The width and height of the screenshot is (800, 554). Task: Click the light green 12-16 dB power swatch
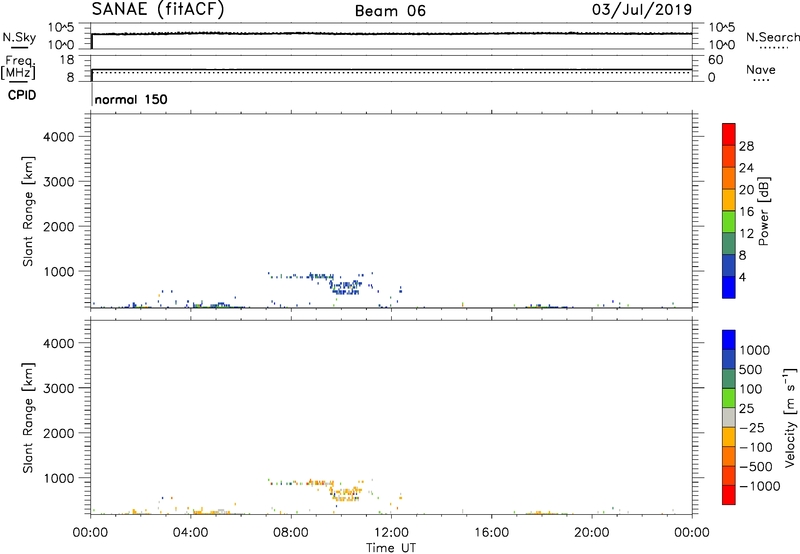(729, 221)
